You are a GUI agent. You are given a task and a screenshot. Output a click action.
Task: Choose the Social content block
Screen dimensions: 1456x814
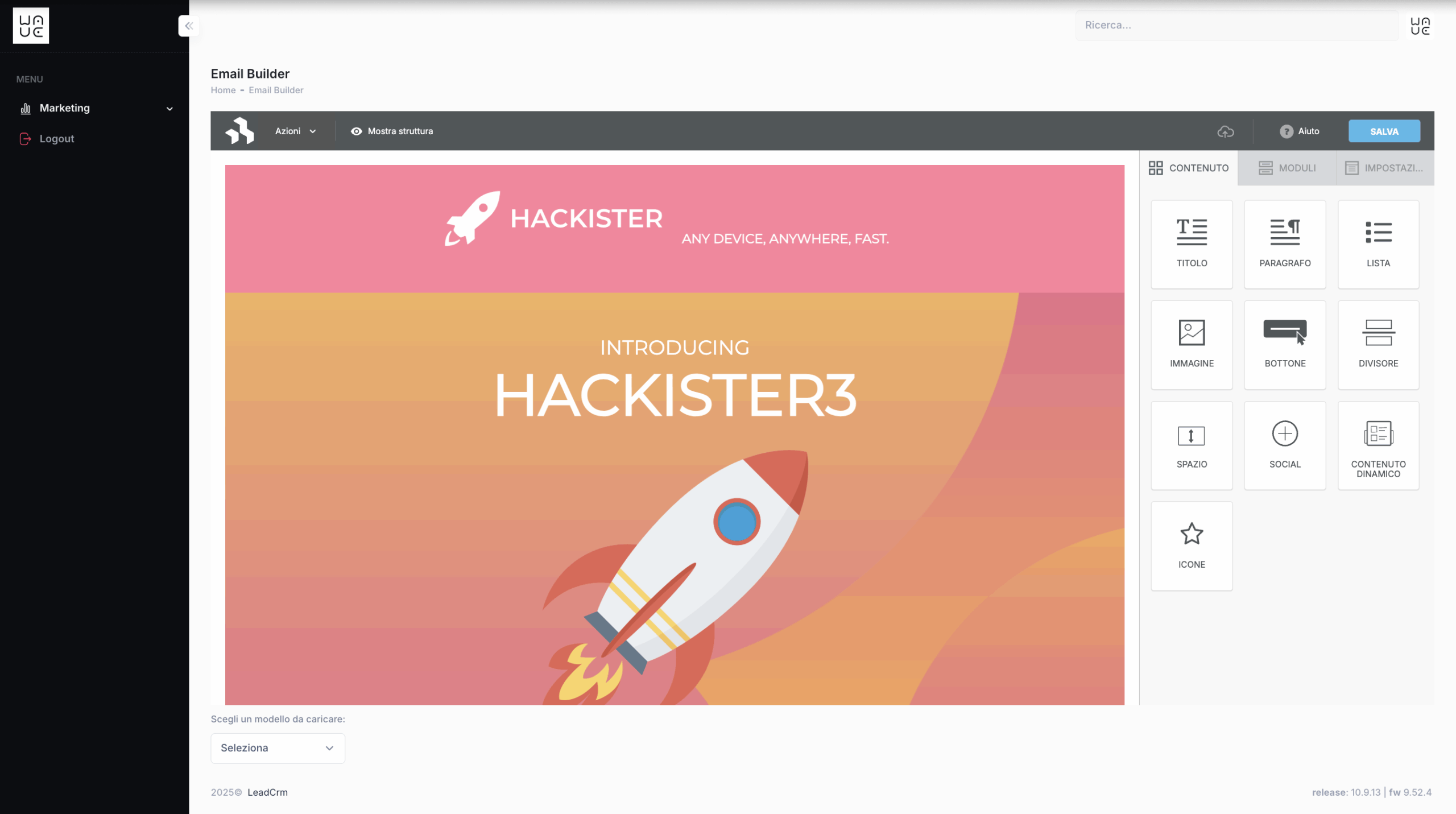click(x=1285, y=445)
